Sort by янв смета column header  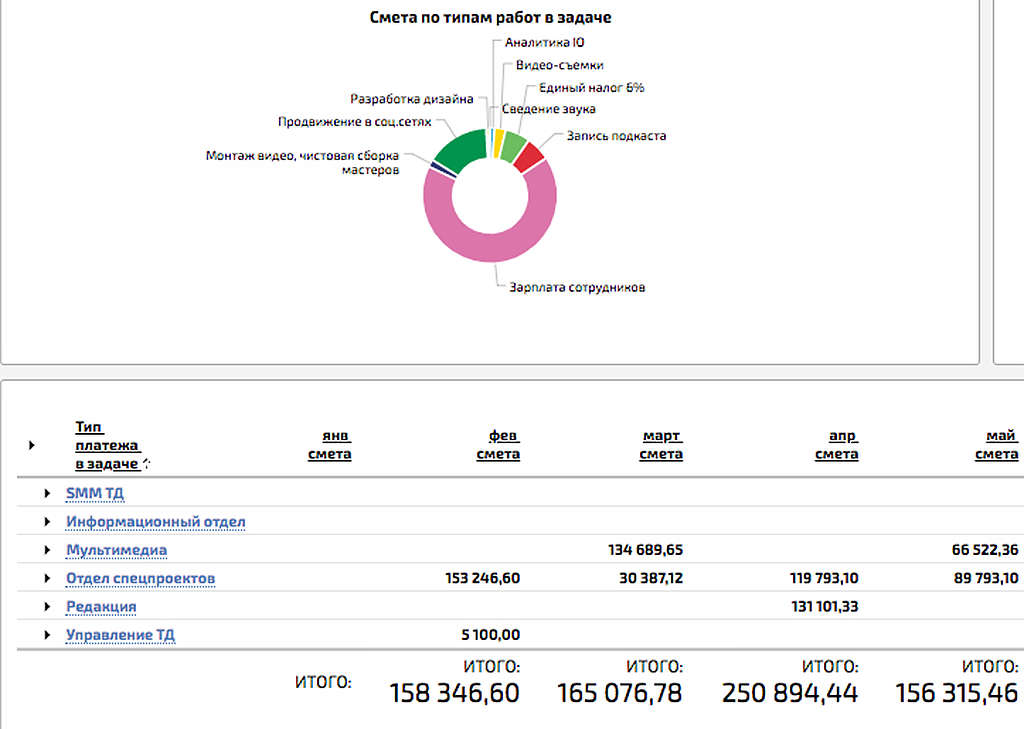(x=329, y=445)
